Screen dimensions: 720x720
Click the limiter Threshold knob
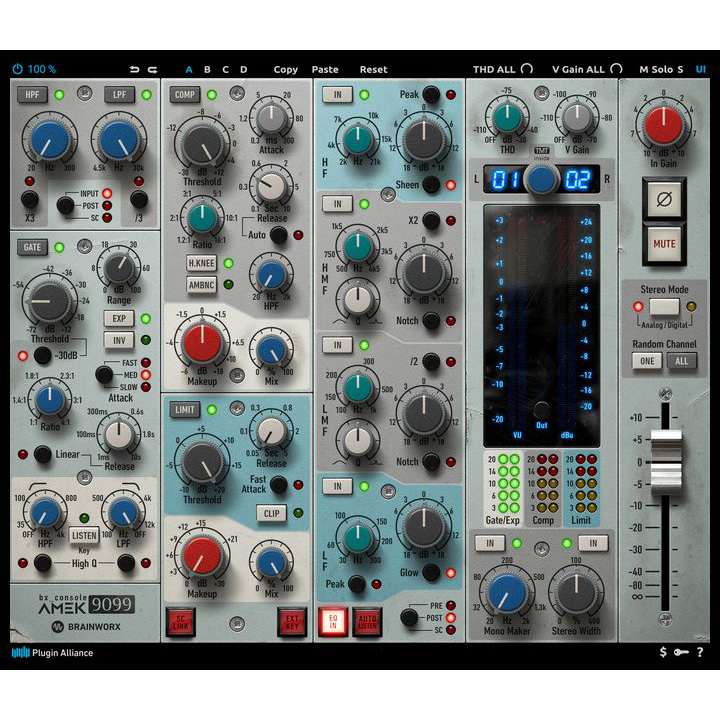tap(202, 461)
